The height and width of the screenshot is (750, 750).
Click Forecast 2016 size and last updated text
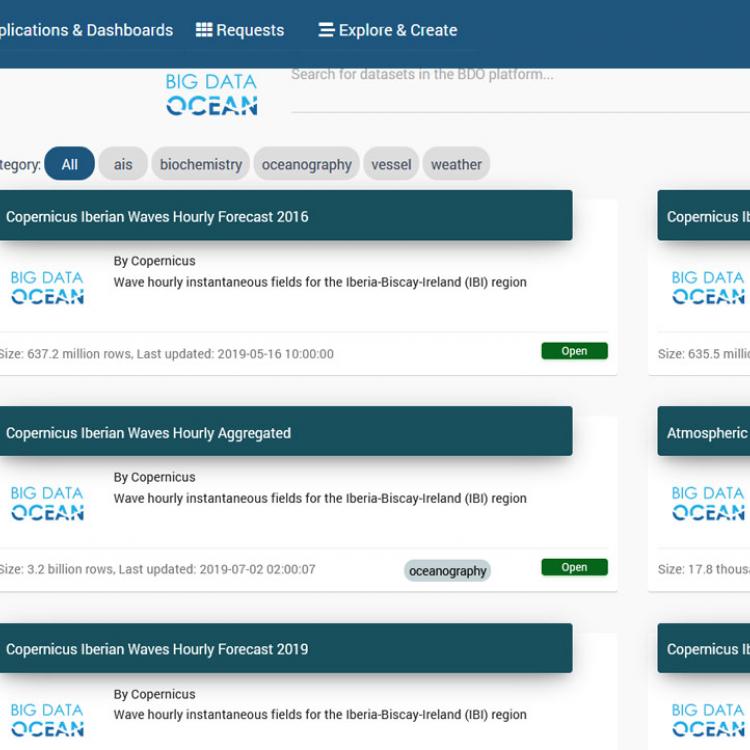[x=166, y=354]
